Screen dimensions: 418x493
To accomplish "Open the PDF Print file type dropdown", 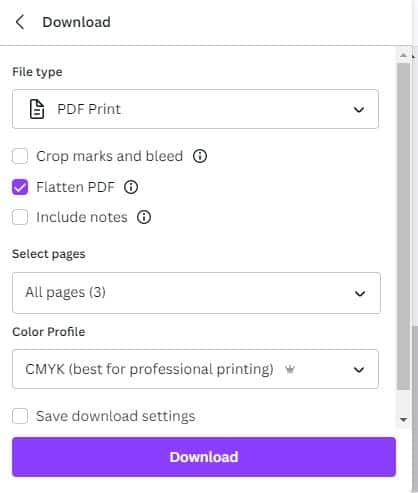I will click(195, 109).
